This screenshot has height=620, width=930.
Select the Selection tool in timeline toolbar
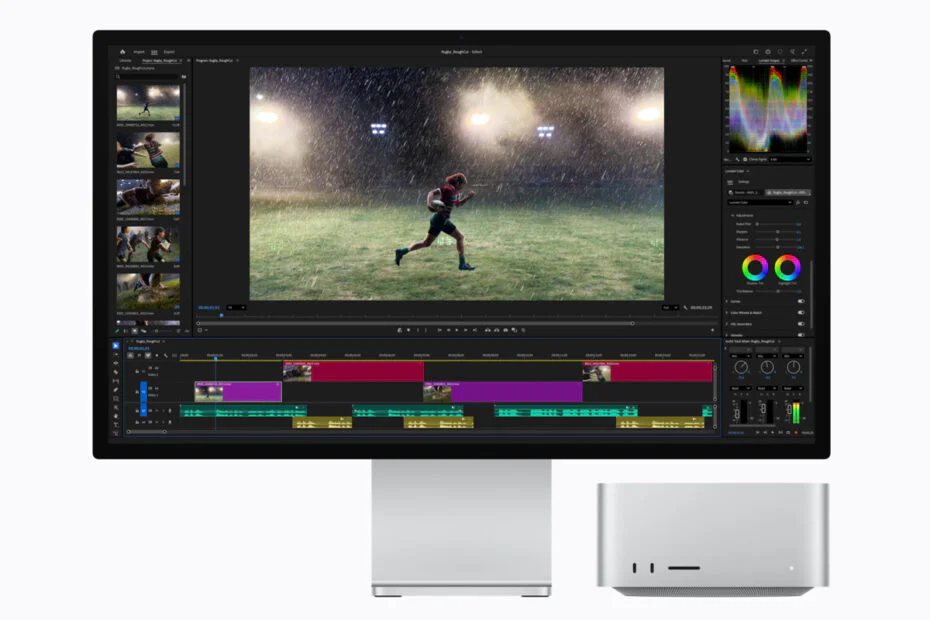[x=116, y=345]
